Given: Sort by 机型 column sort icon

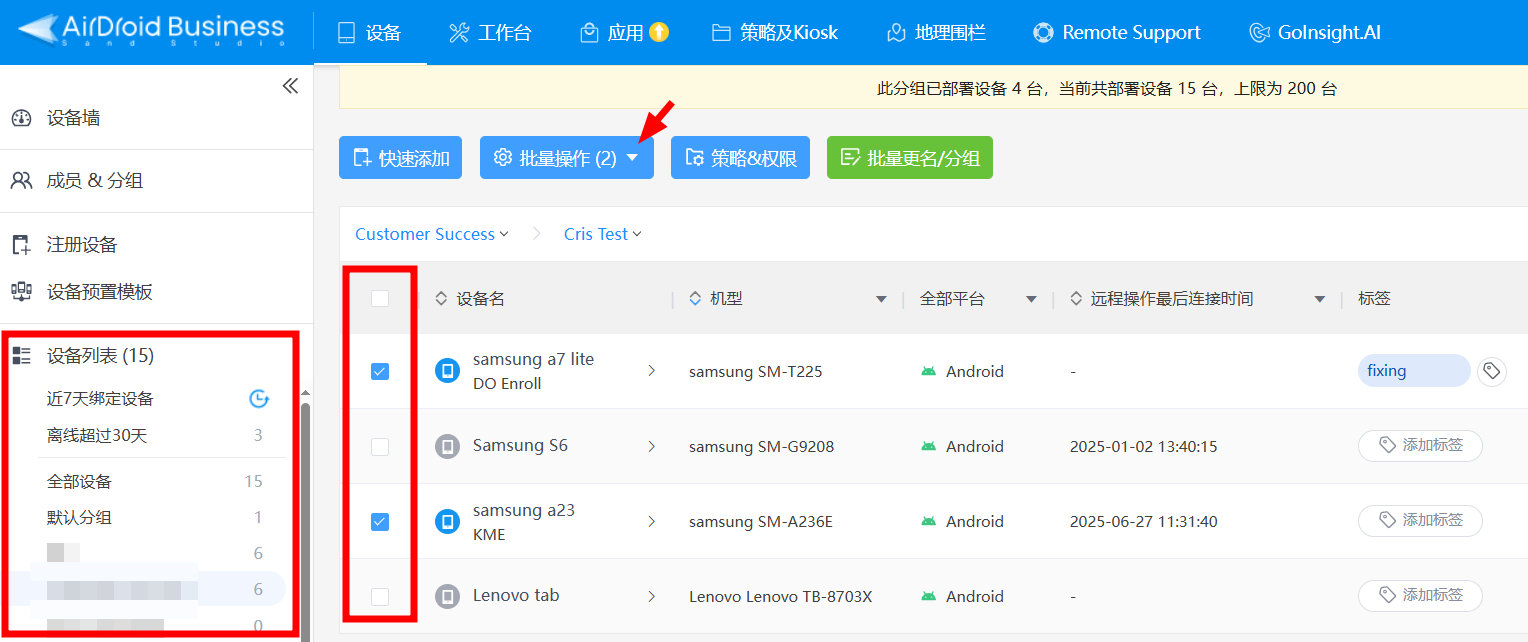Looking at the screenshot, I should click(x=695, y=299).
